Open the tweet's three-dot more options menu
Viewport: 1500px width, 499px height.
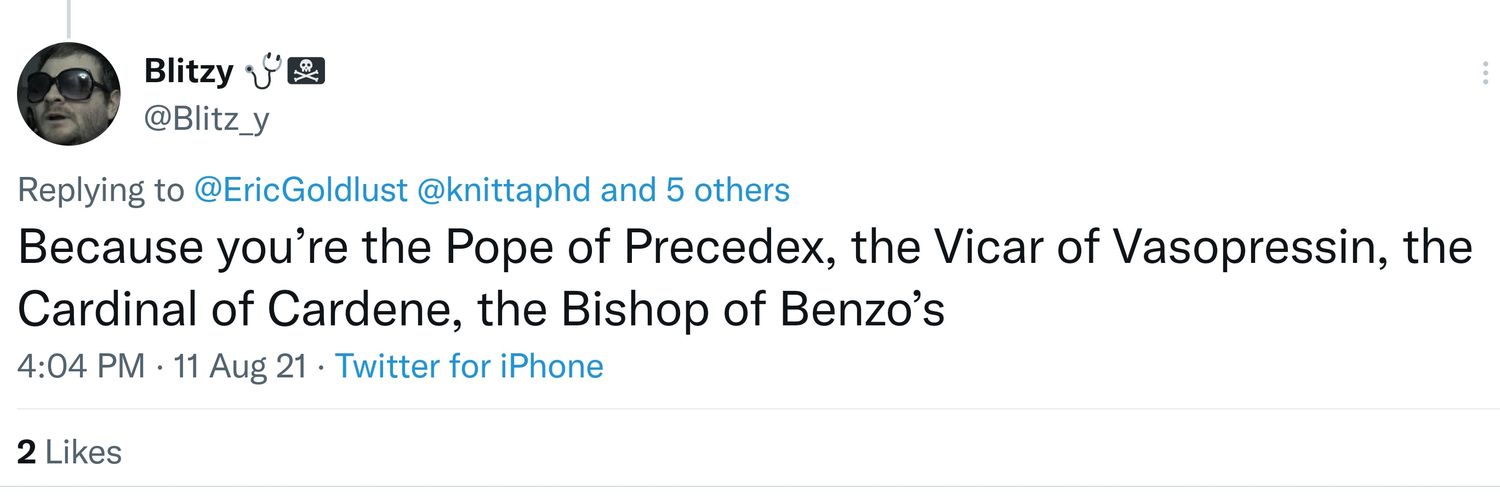(1484, 73)
